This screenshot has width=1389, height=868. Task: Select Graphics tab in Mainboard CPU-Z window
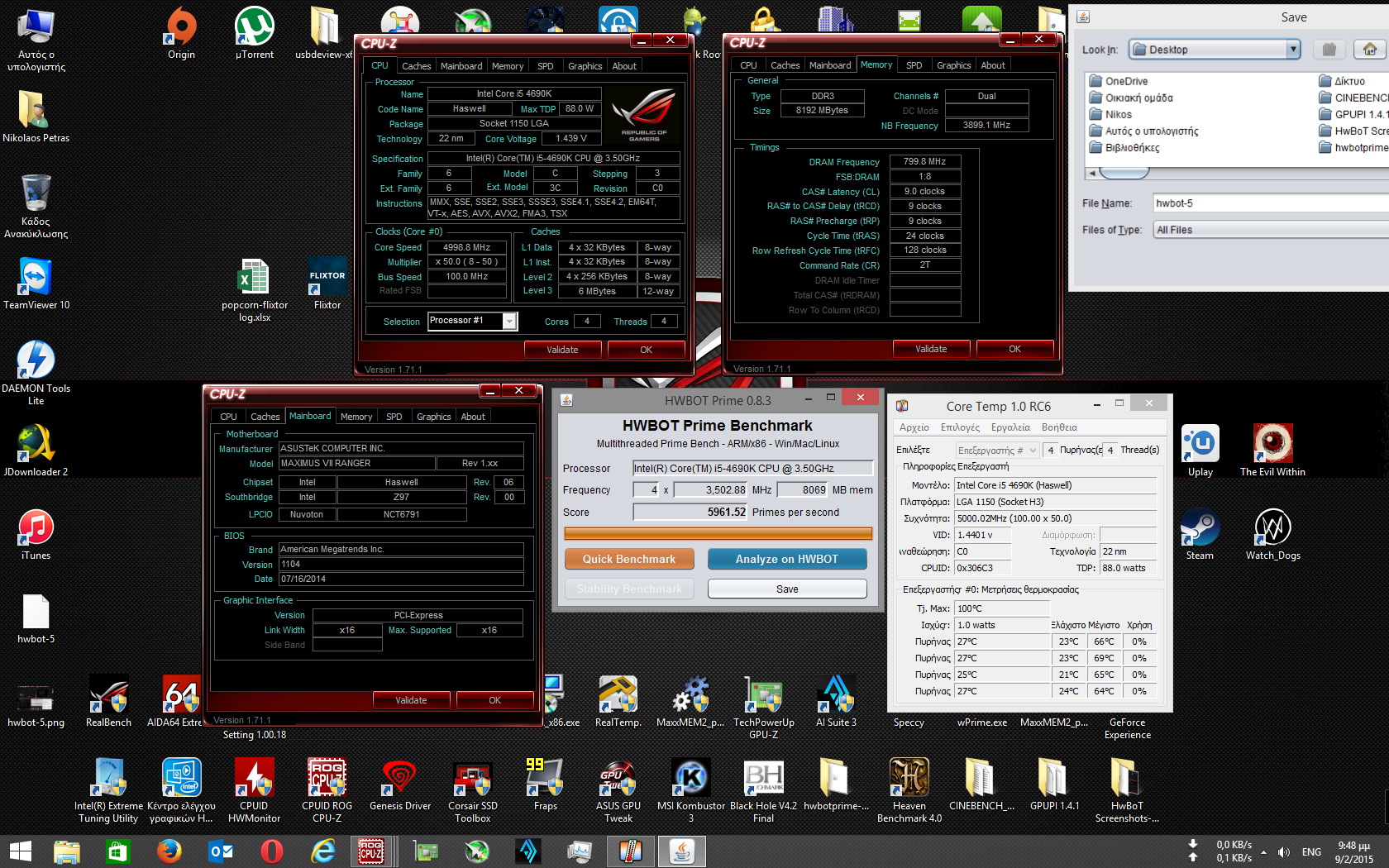point(433,417)
